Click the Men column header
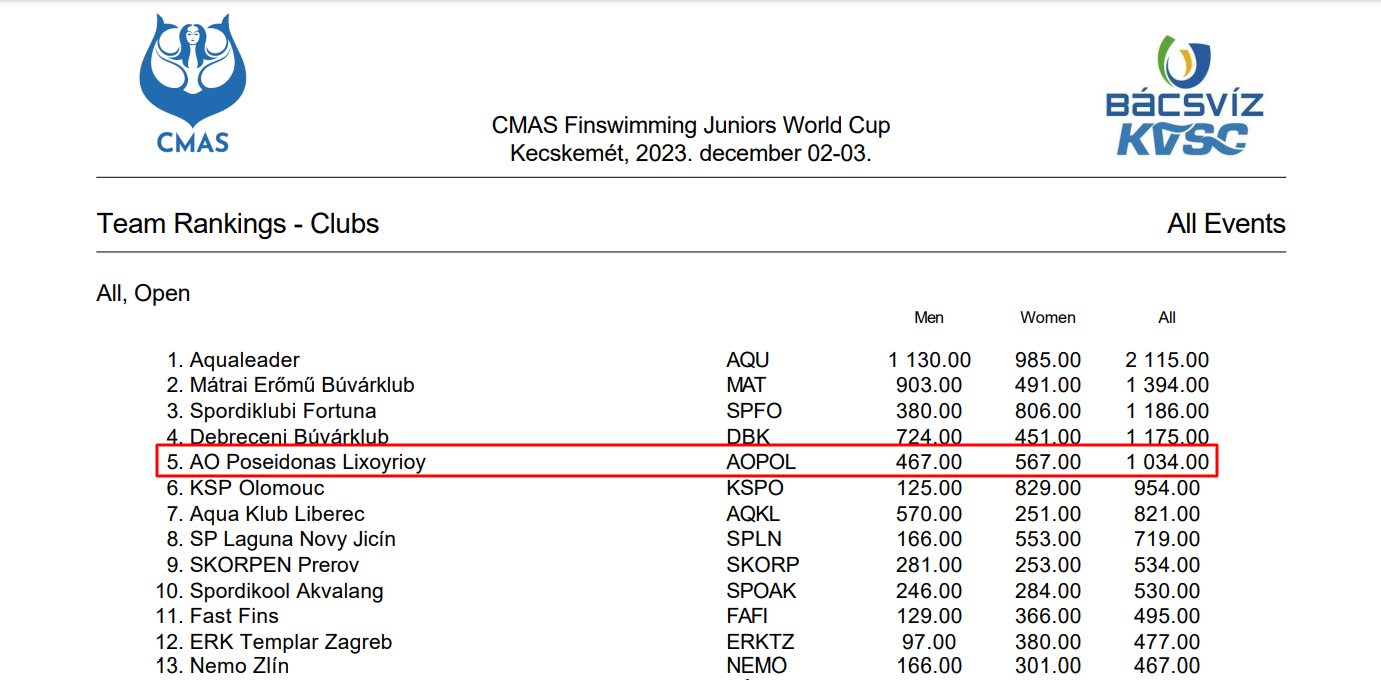Image resolution: width=1381 pixels, height=680 pixels. coord(929,318)
